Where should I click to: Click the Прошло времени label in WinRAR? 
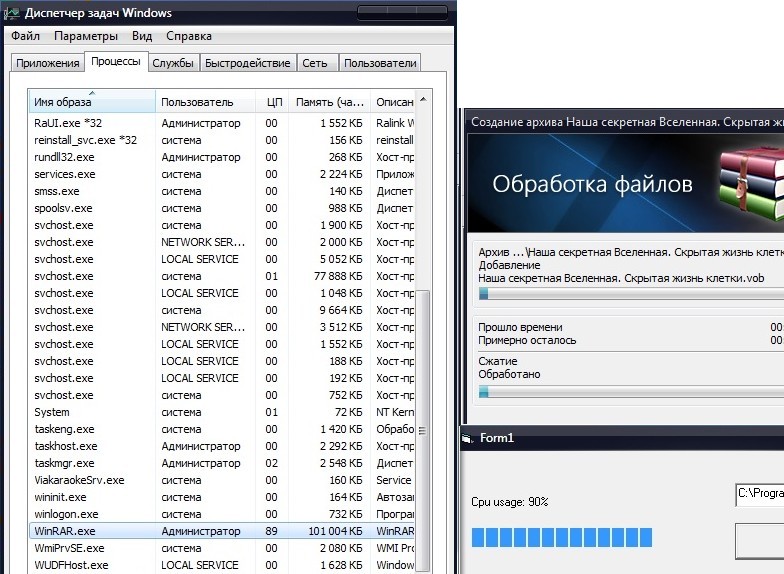point(520,328)
